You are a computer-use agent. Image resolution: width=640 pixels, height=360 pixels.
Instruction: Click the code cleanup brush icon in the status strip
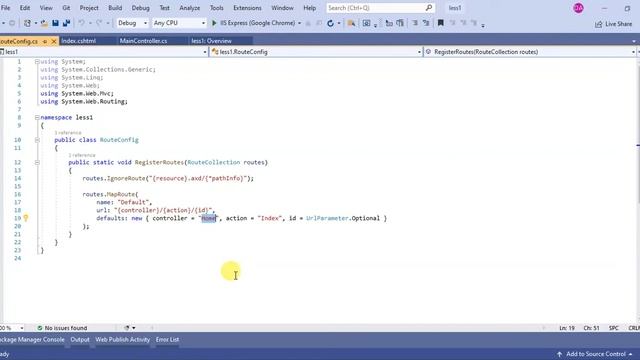coord(127,328)
